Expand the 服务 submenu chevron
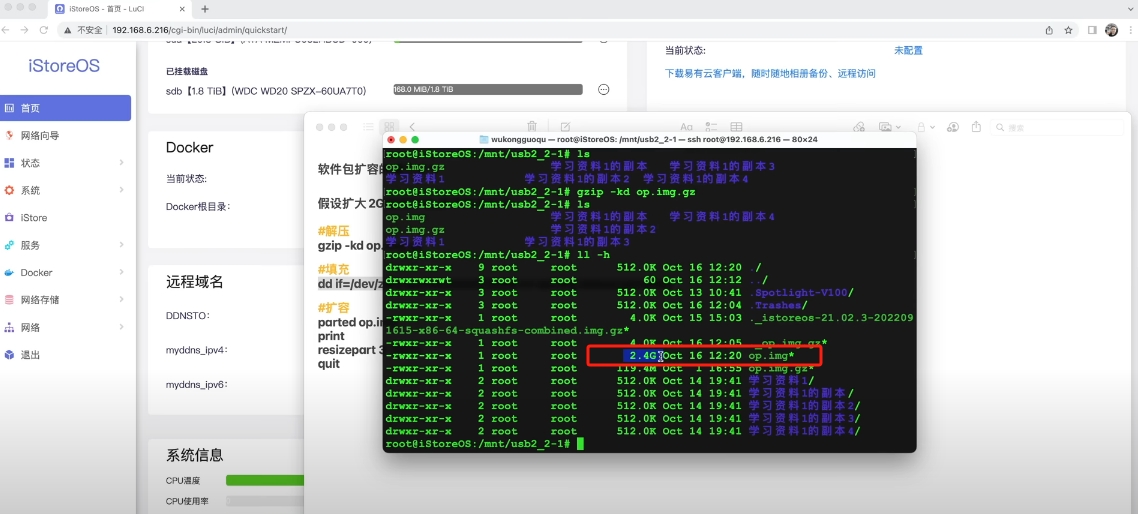1138x514 pixels. (x=121, y=245)
